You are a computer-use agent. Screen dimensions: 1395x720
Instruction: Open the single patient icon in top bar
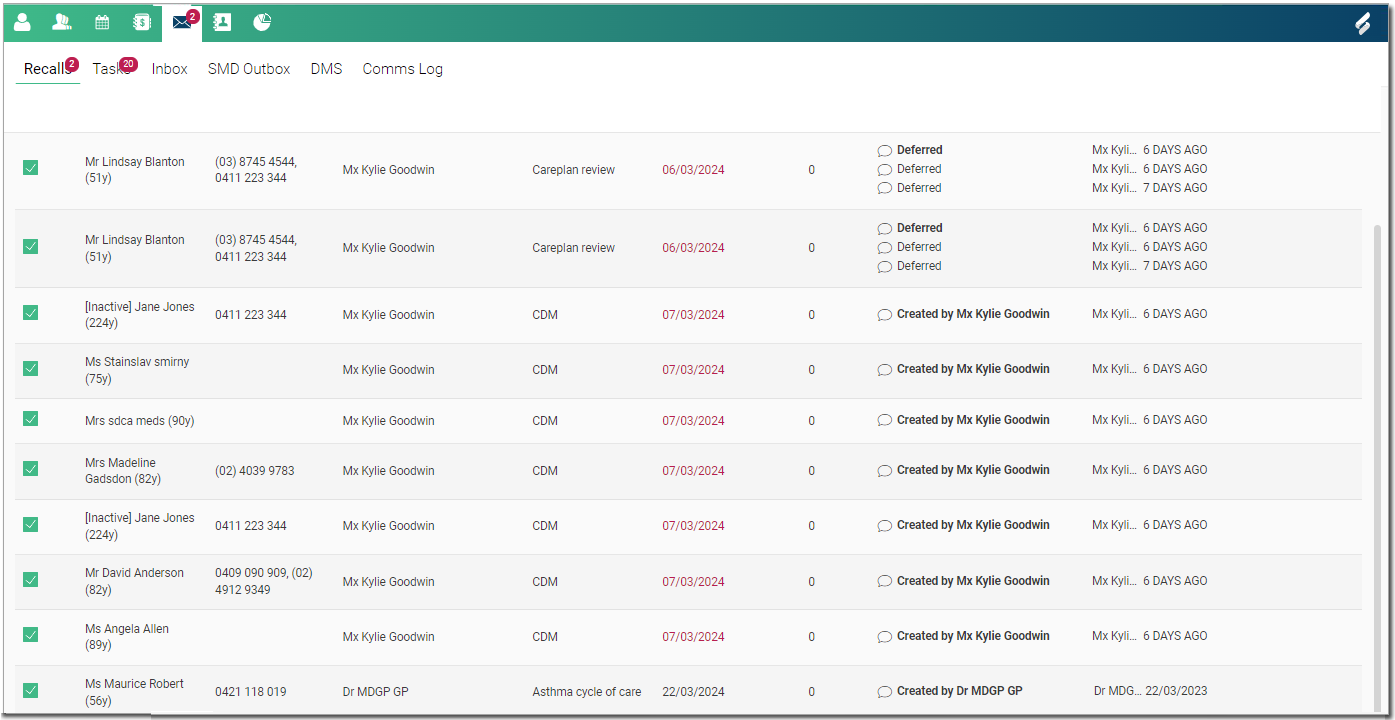click(x=22, y=22)
